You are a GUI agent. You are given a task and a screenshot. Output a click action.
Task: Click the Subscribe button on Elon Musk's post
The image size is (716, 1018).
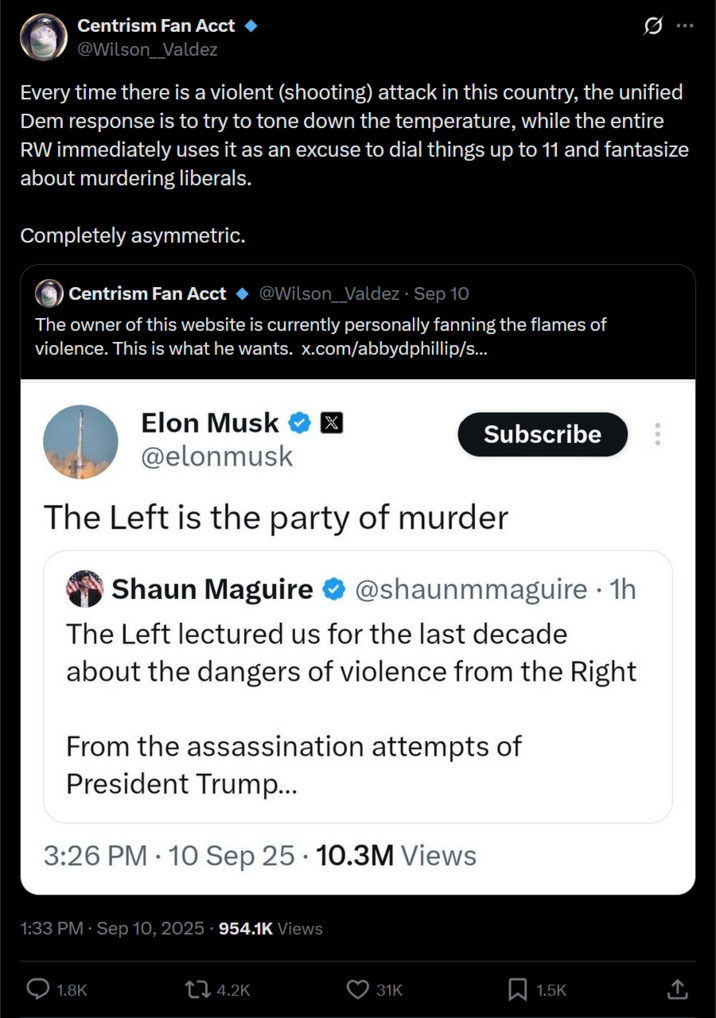pyautogui.click(x=542, y=434)
